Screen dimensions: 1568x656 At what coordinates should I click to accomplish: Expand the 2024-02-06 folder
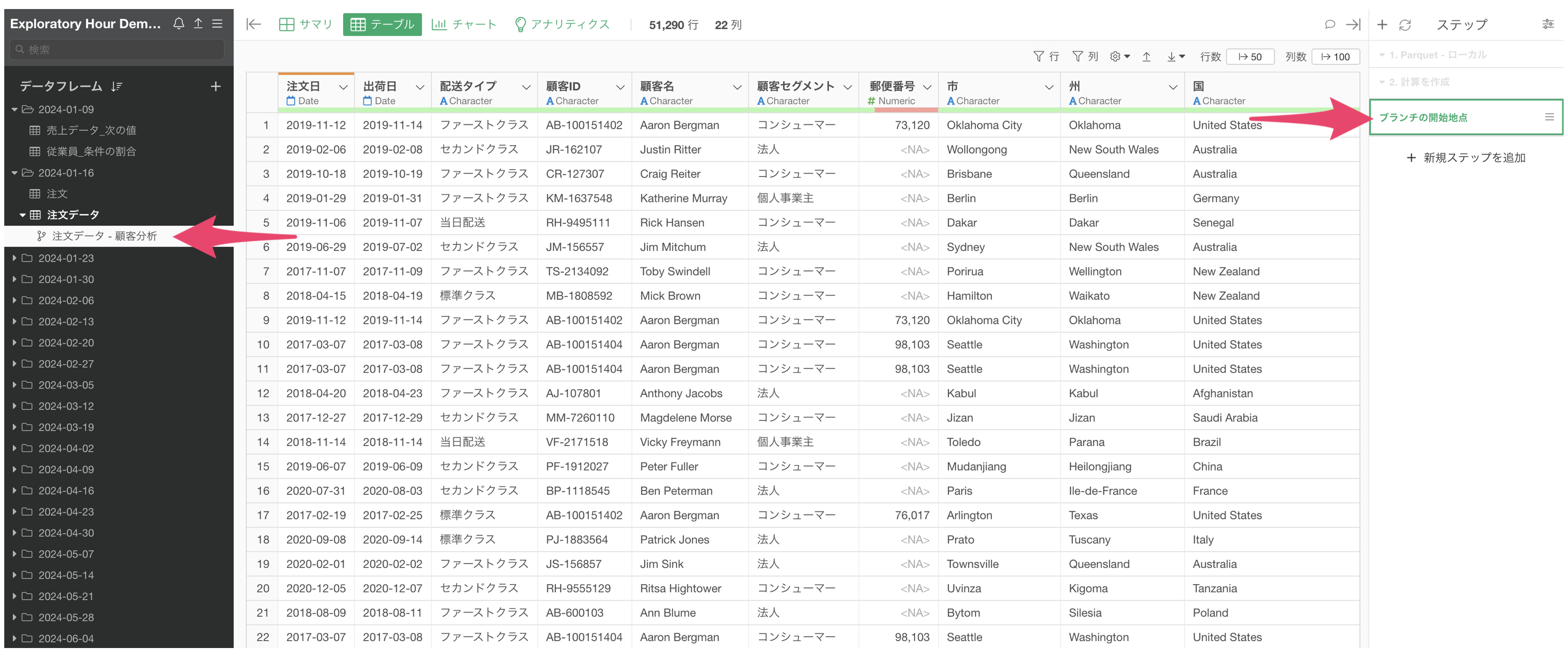pyautogui.click(x=14, y=300)
